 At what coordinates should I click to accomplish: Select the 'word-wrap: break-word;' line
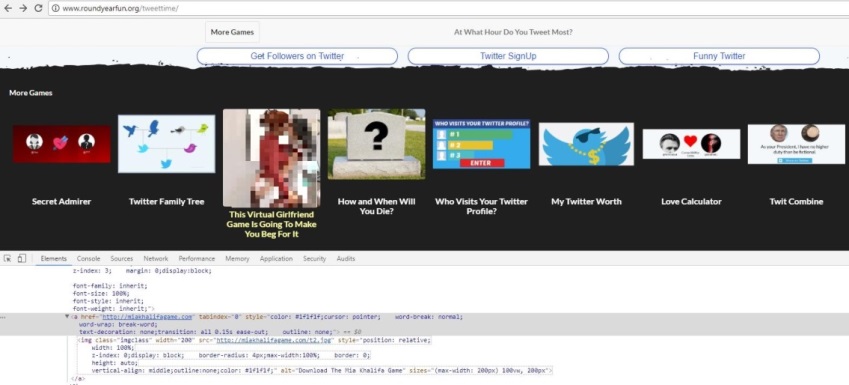click(x=118, y=324)
